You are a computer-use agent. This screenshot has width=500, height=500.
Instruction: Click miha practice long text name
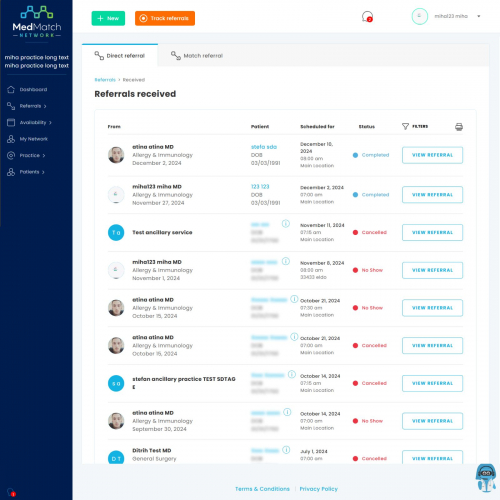coord(37,62)
